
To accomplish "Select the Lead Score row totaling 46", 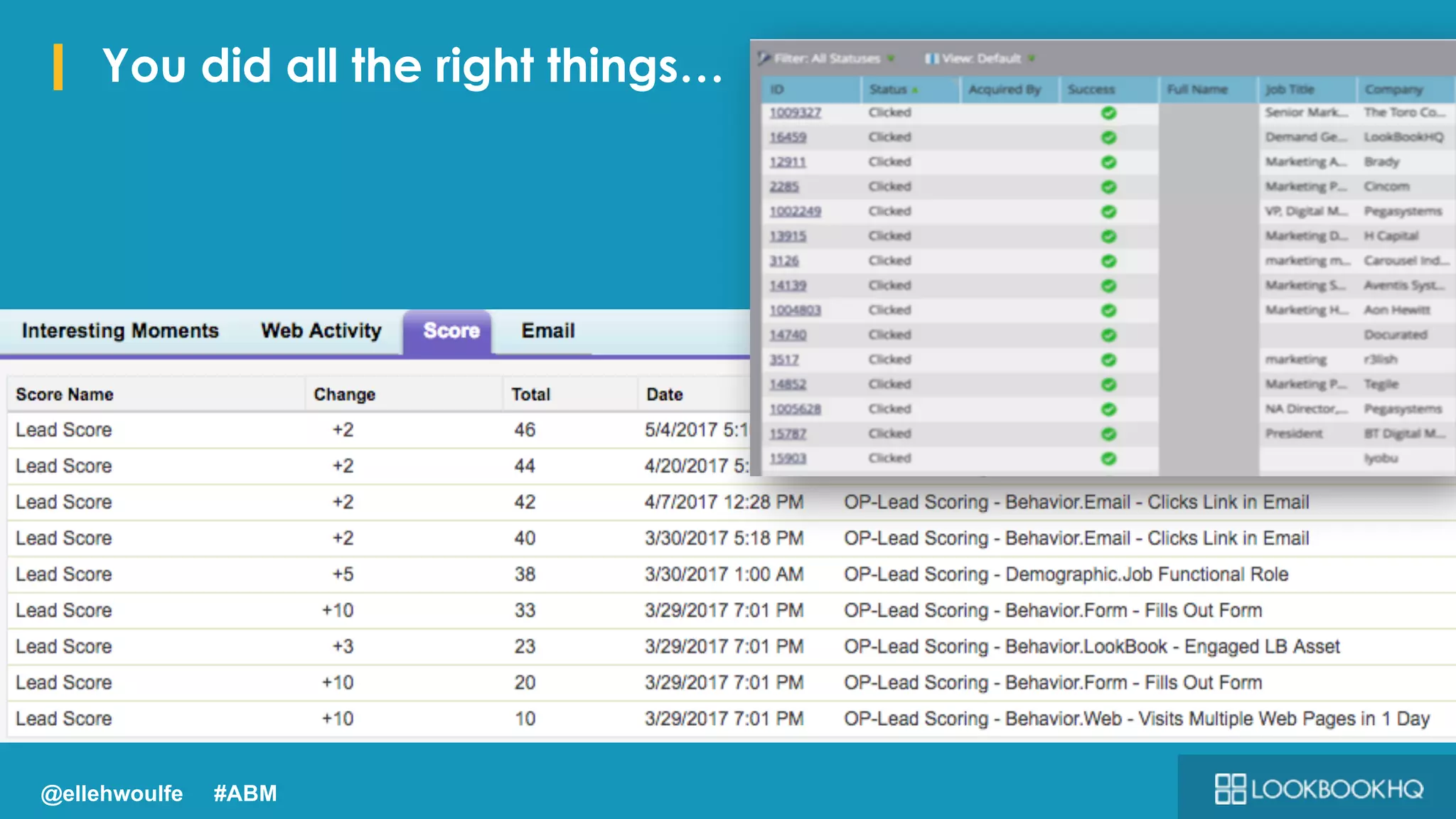I will (379, 430).
